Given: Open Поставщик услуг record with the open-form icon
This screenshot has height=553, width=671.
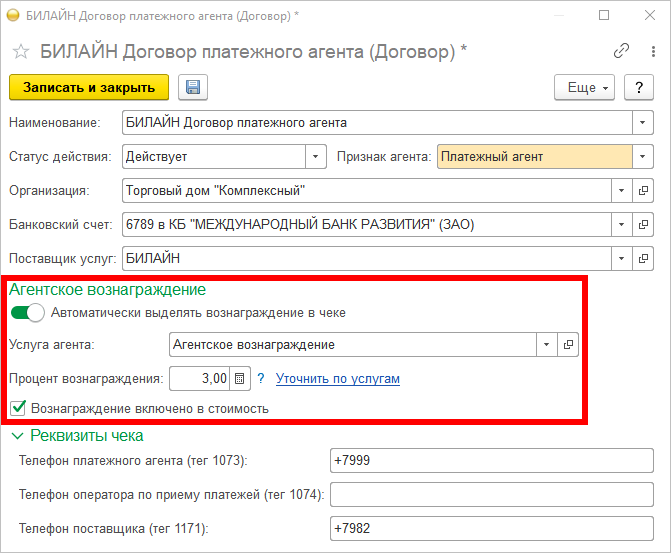Looking at the screenshot, I should [x=643, y=259].
